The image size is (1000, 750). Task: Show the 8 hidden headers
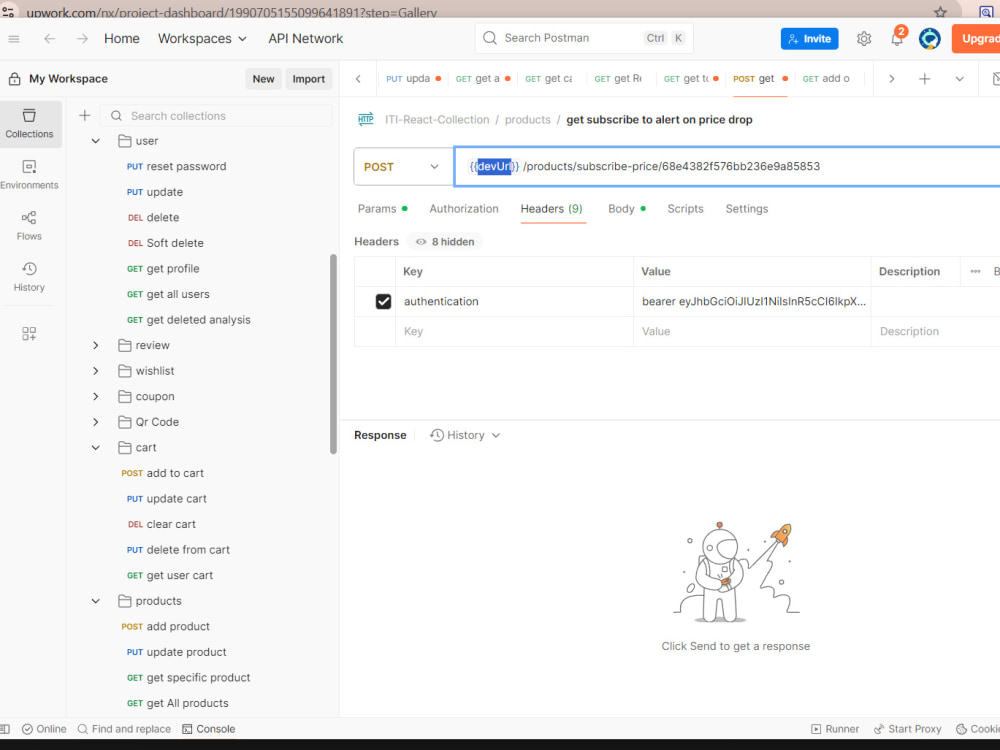(445, 242)
